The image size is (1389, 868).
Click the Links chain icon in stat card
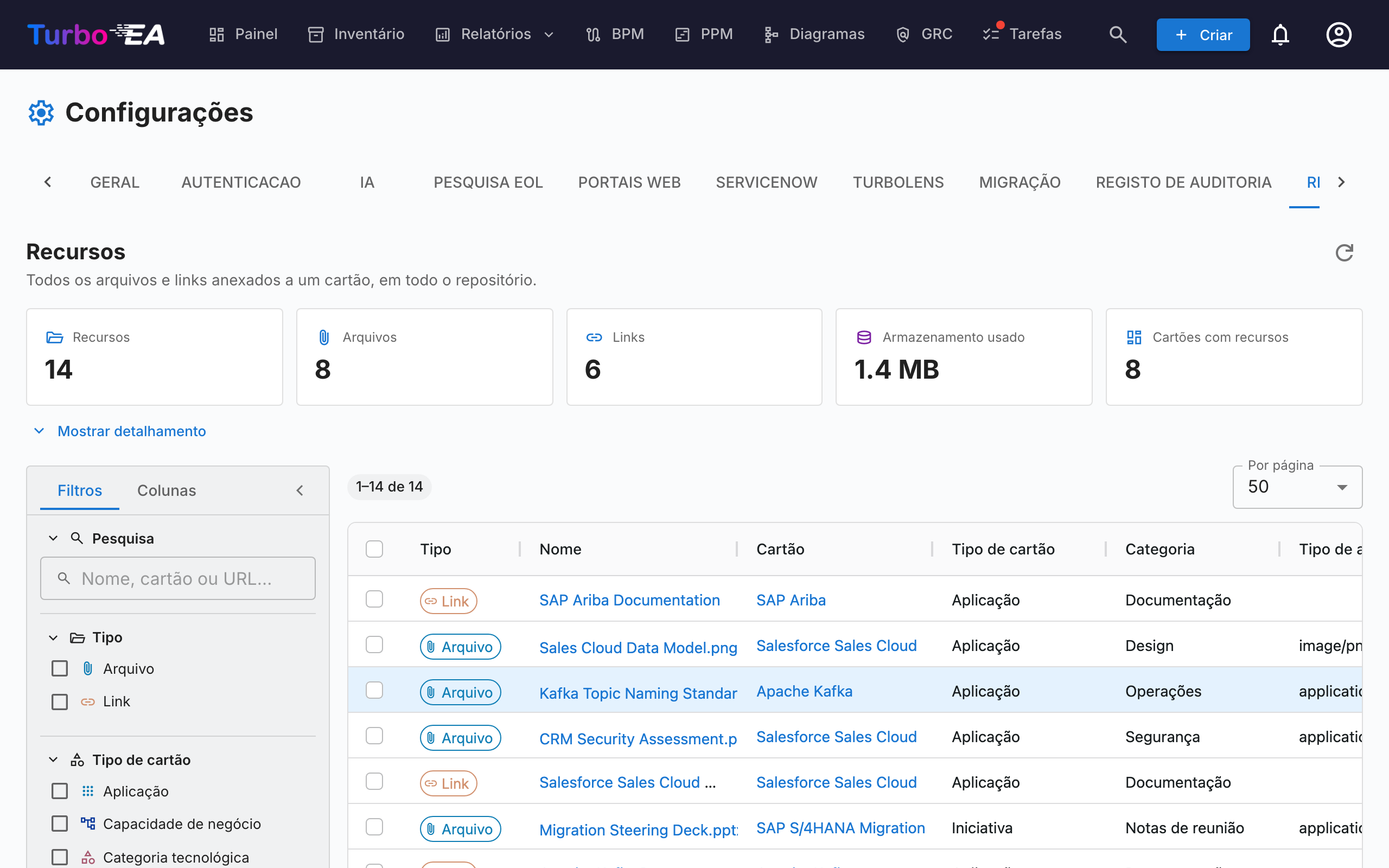tap(594, 337)
